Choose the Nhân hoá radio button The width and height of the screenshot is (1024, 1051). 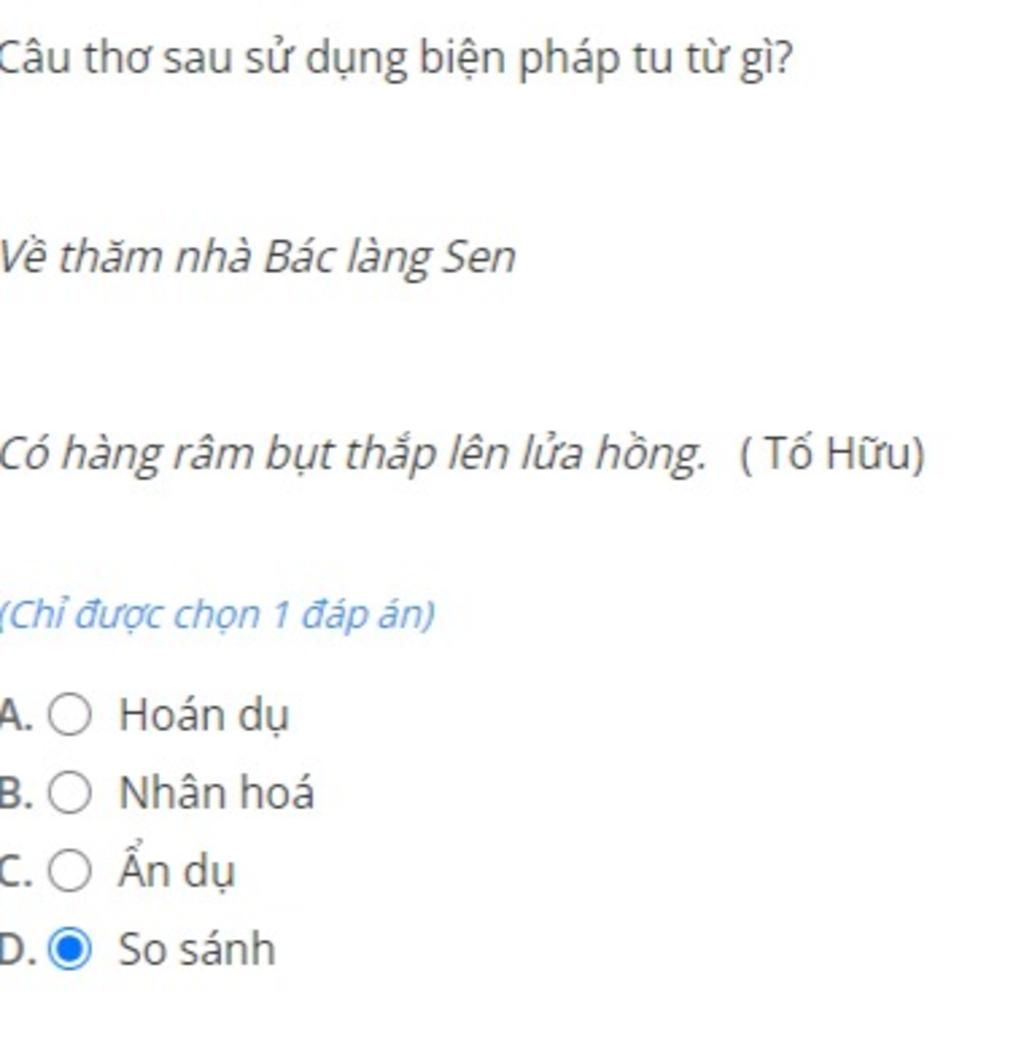click(x=70, y=792)
